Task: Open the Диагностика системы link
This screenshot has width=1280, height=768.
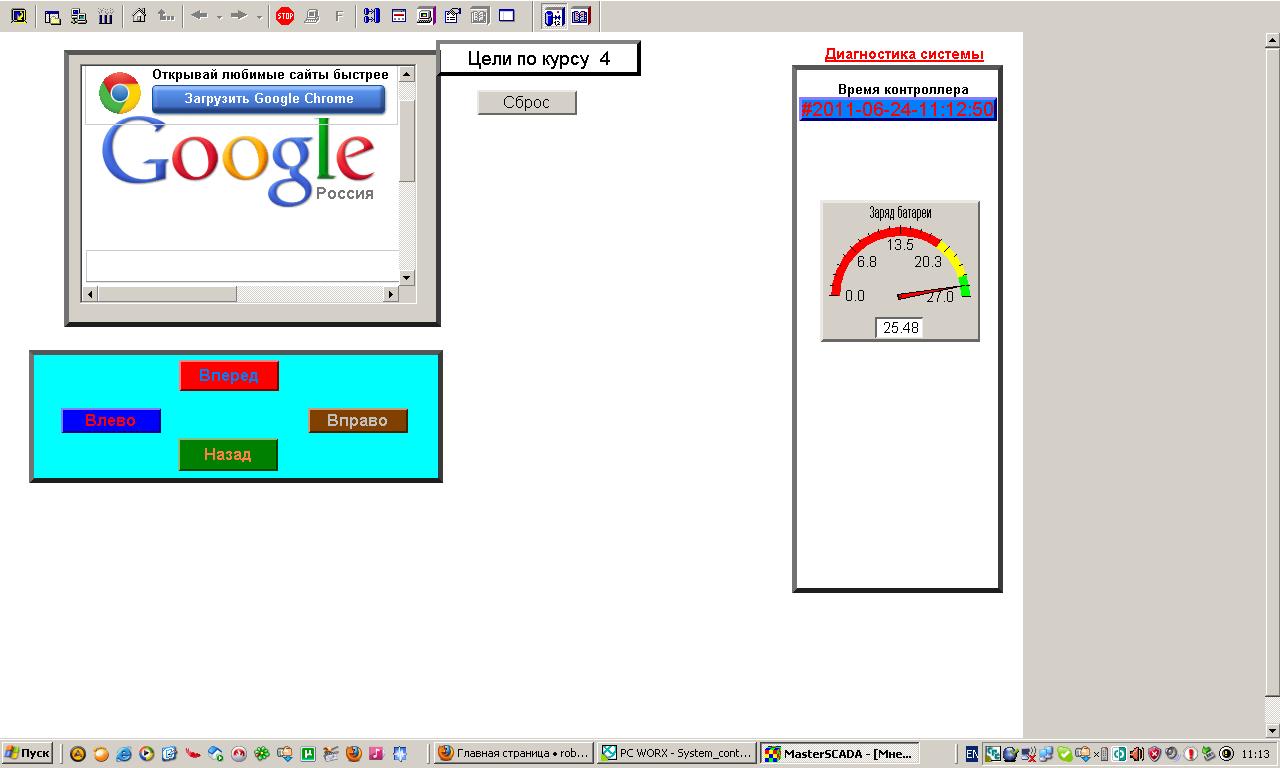Action: coord(904,54)
